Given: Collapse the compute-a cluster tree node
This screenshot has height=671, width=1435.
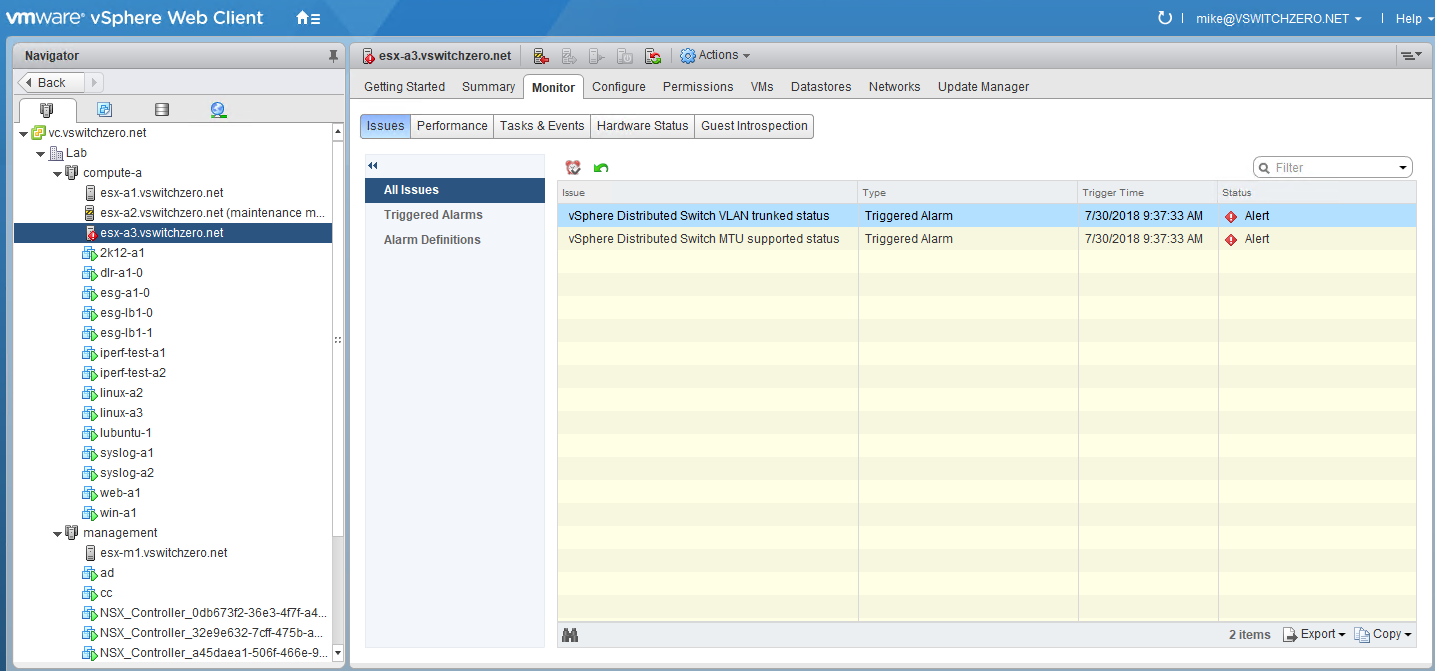Looking at the screenshot, I should tap(58, 173).
